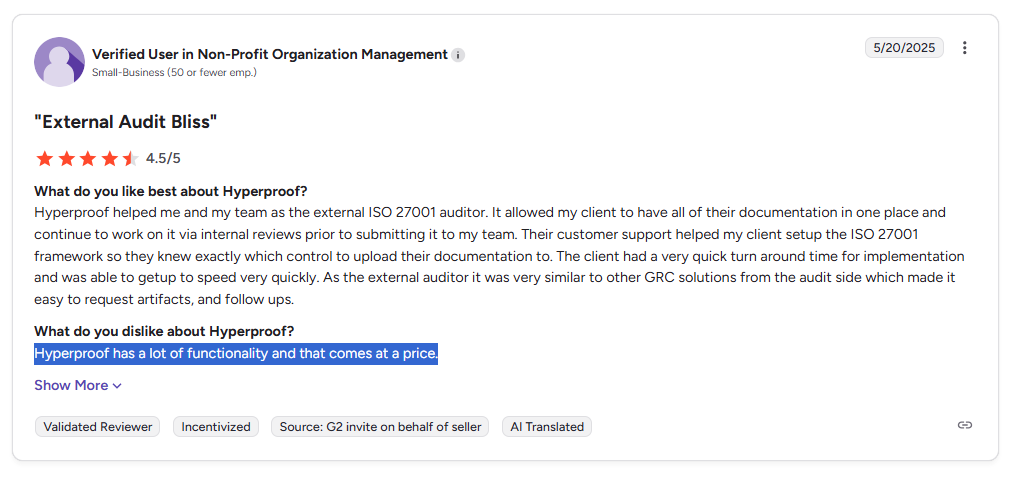This screenshot has width=1017, height=479.
Task: Click the Verified User in Non-Profit name
Action: [270, 54]
